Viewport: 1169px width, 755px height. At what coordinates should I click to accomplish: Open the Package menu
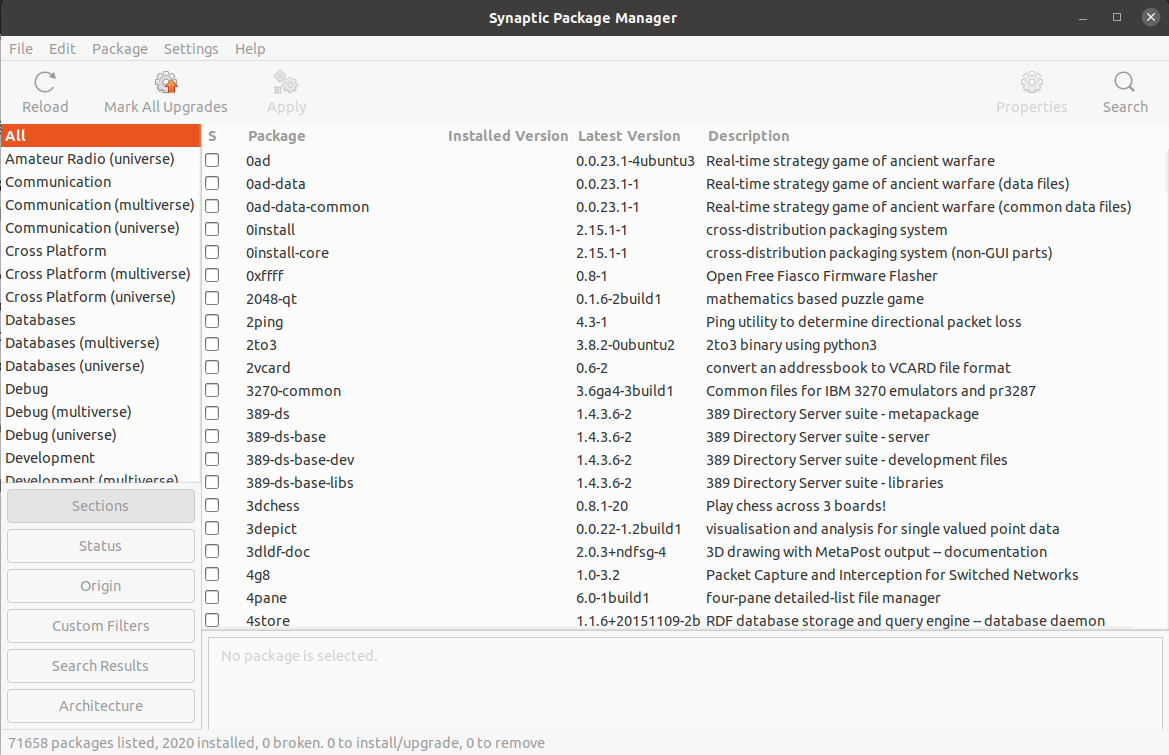coord(119,48)
